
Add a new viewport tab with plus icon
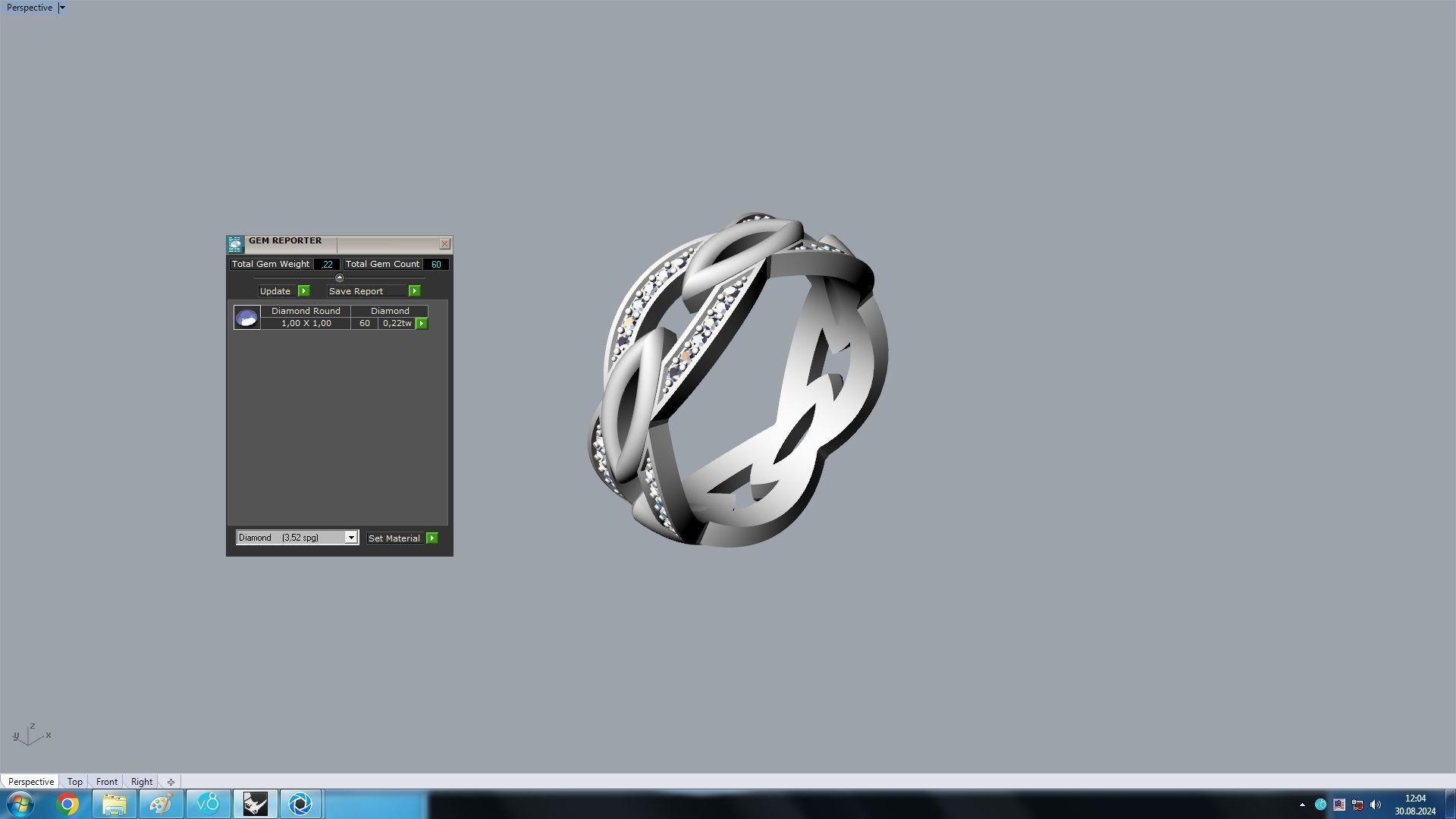(x=171, y=782)
